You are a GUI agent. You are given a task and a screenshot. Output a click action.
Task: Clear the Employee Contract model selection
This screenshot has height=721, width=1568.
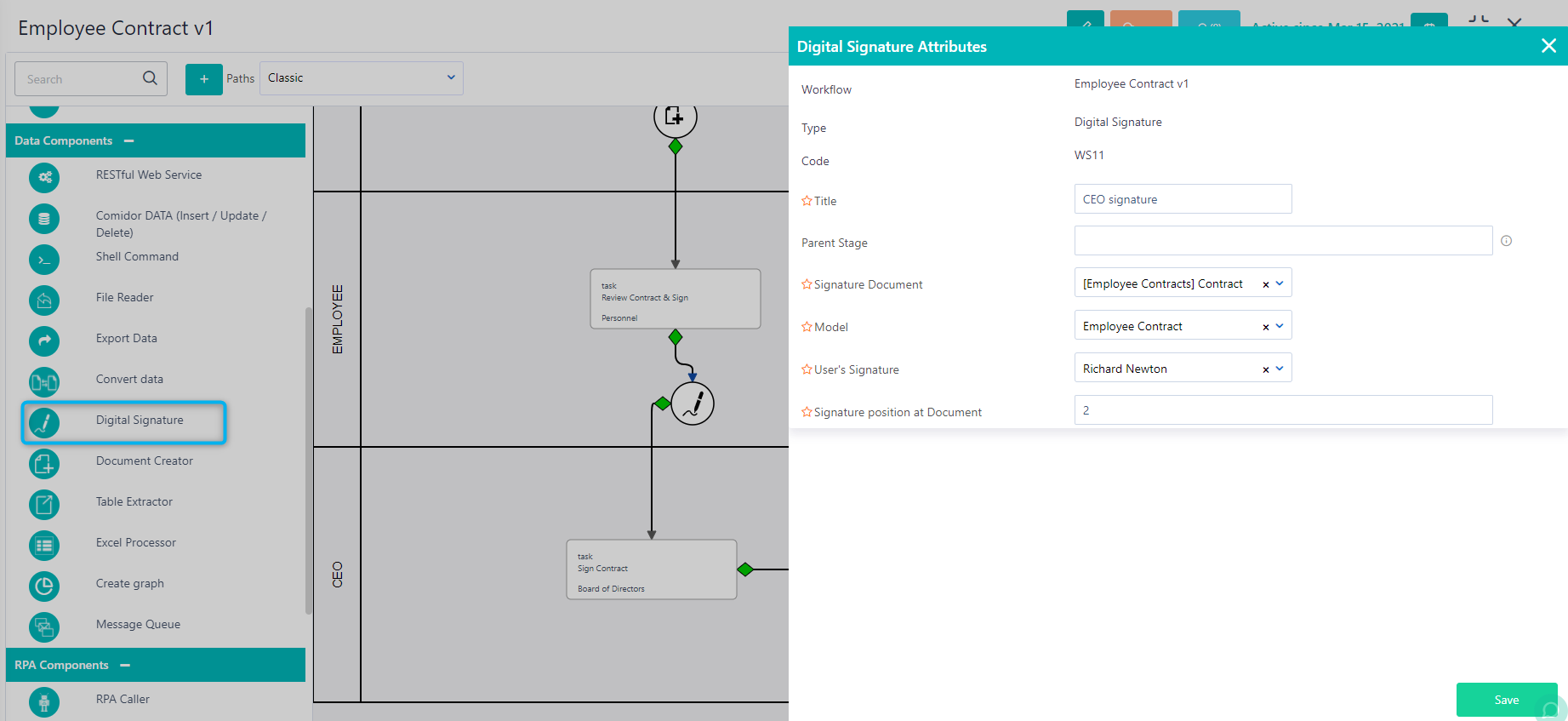1265,327
